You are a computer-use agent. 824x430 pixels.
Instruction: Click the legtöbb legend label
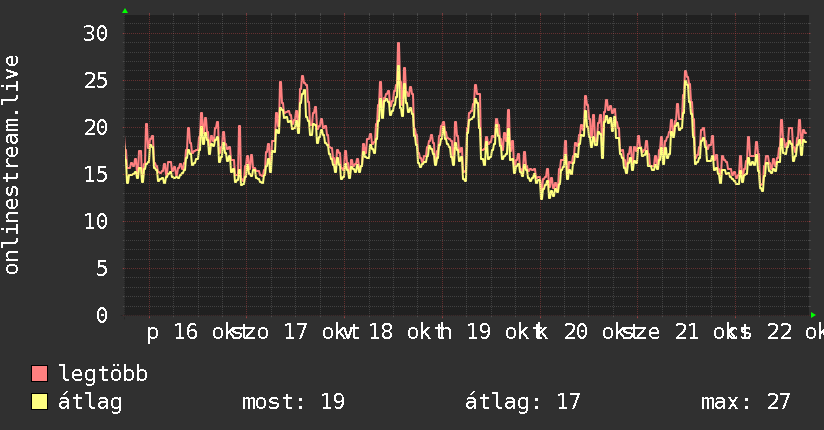(x=103, y=374)
